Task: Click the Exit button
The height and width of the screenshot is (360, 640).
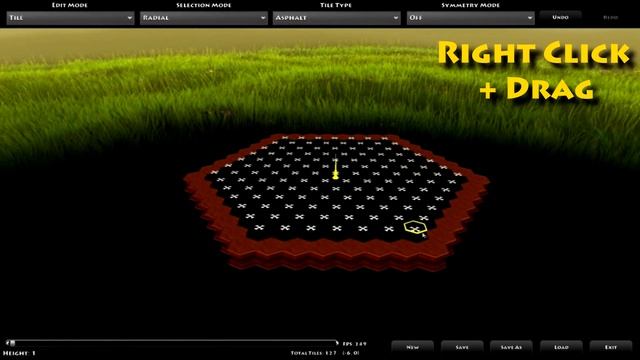Action: [x=611, y=347]
